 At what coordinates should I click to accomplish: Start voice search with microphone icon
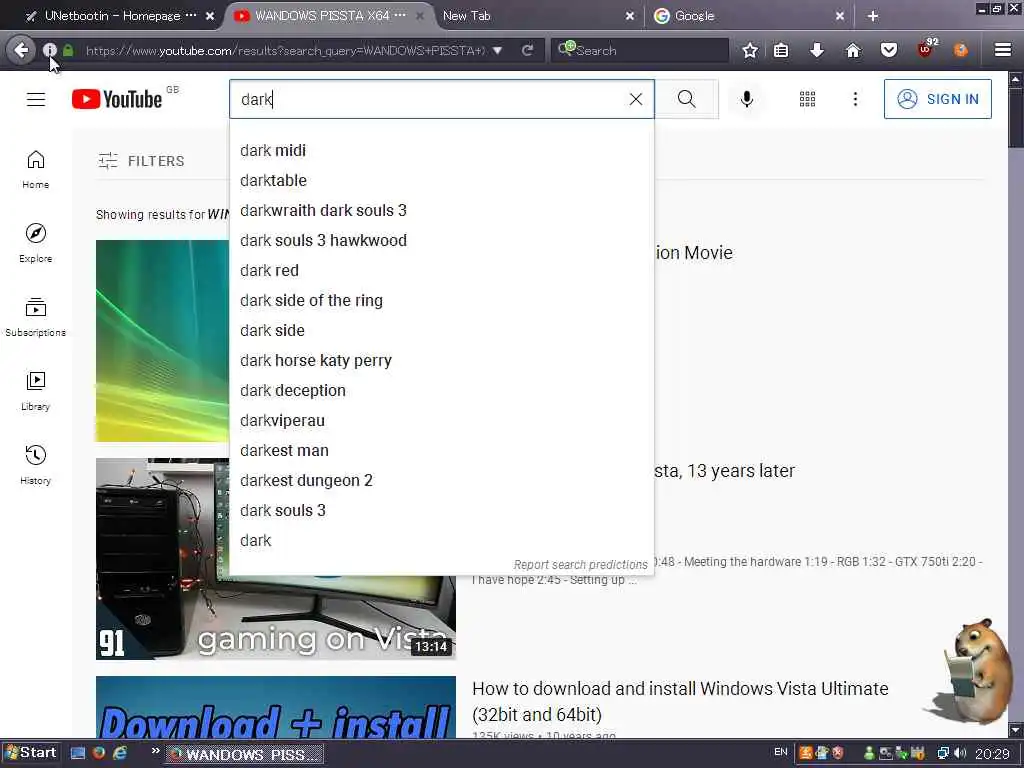(747, 99)
